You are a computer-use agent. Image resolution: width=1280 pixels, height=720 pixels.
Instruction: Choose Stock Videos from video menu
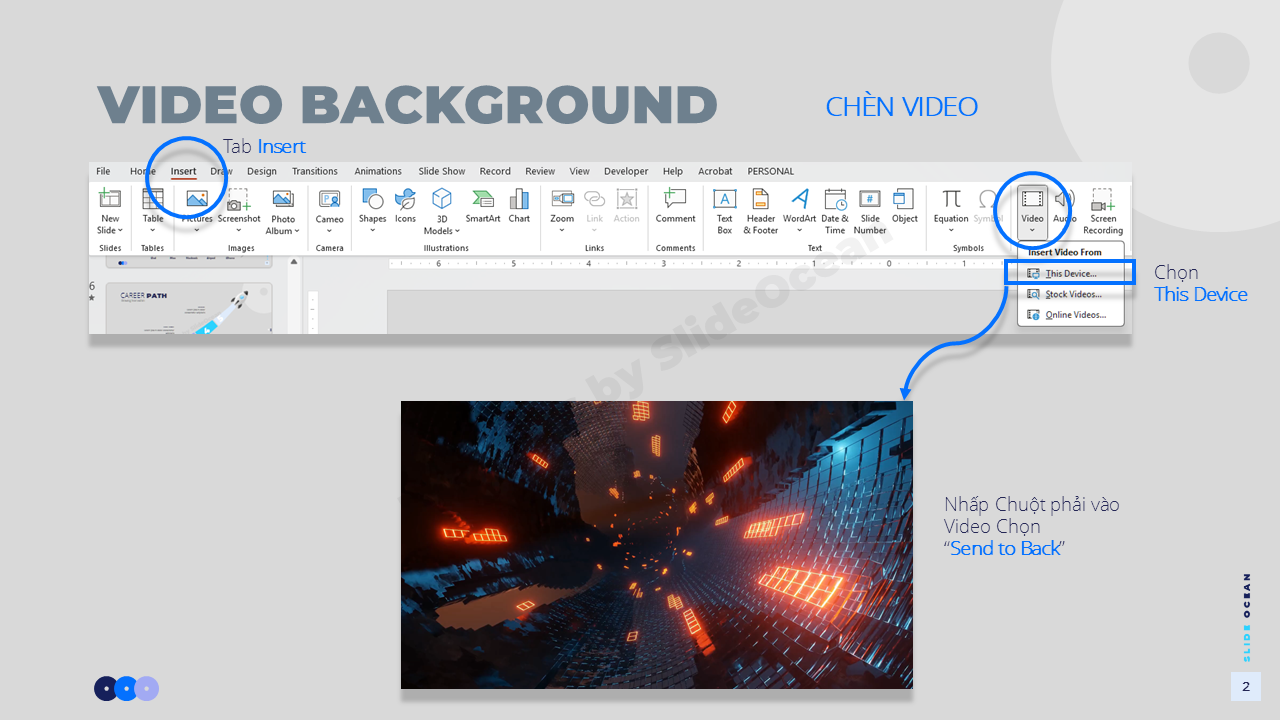tap(1071, 294)
